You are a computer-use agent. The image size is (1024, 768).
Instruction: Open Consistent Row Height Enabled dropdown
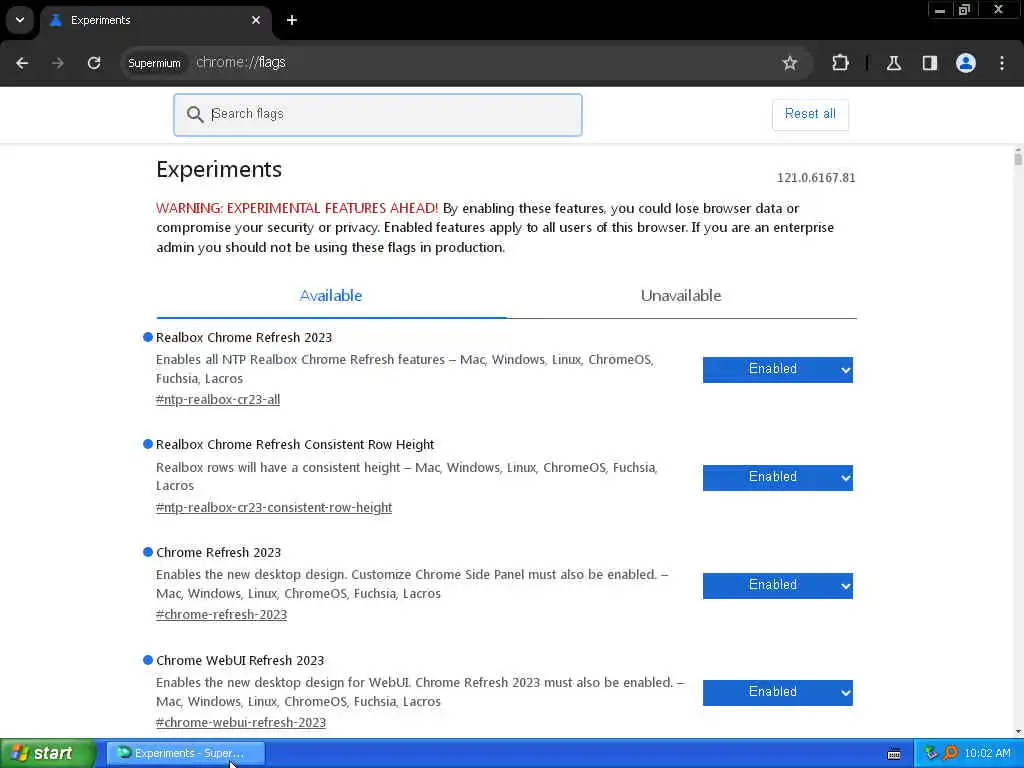coord(777,477)
